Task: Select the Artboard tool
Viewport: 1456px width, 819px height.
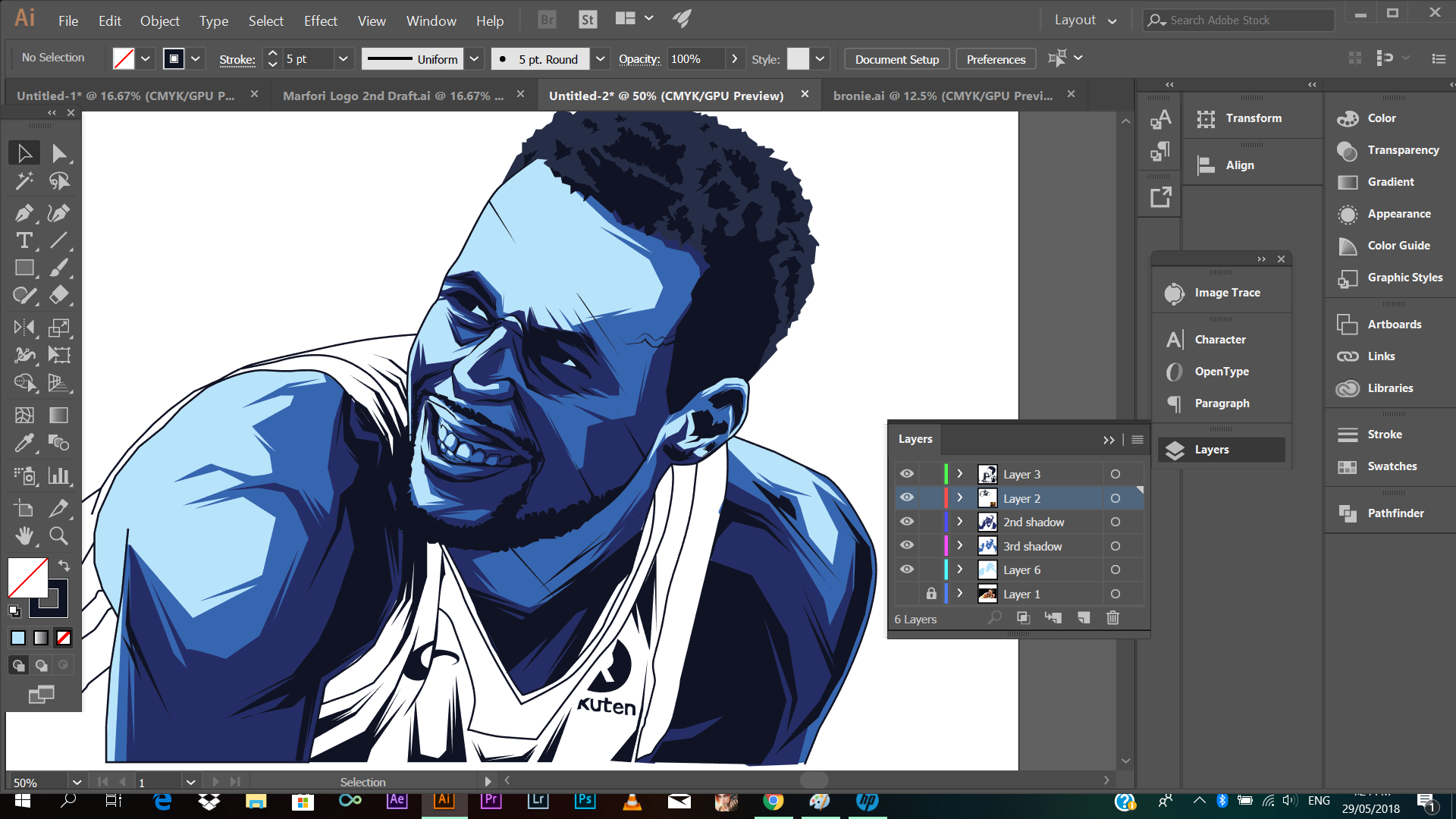Action: [x=24, y=508]
